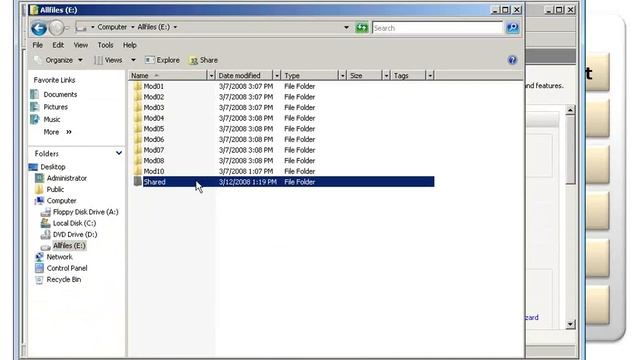Click the Control Panel icon in tree

coord(39,268)
